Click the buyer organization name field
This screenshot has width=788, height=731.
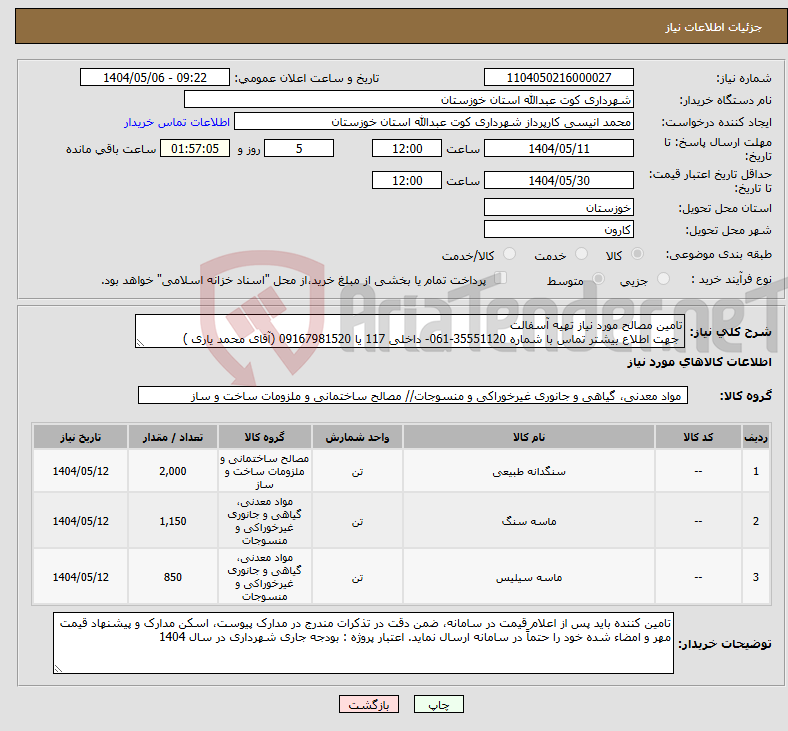click(x=409, y=99)
